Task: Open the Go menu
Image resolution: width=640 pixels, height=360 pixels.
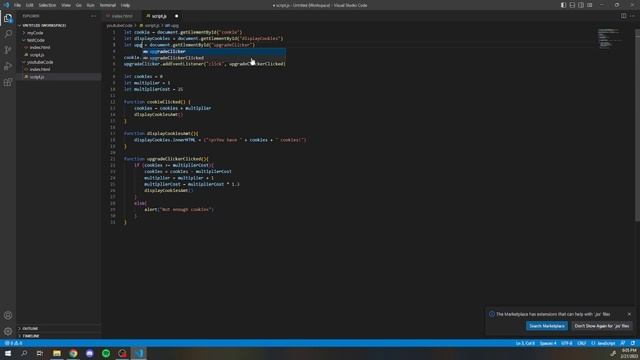Action: pos(79,5)
